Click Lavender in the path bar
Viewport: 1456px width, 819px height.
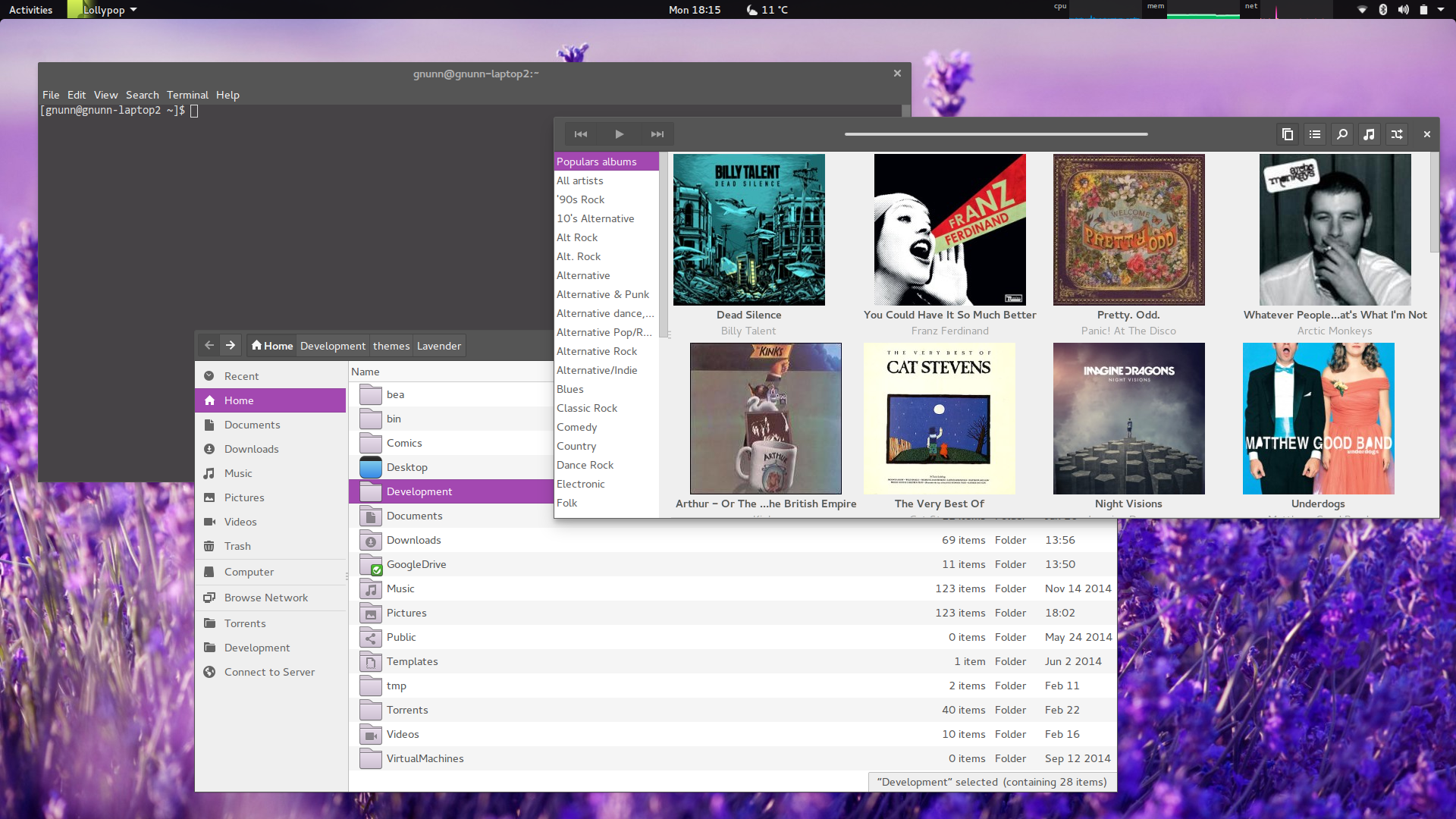click(439, 346)
